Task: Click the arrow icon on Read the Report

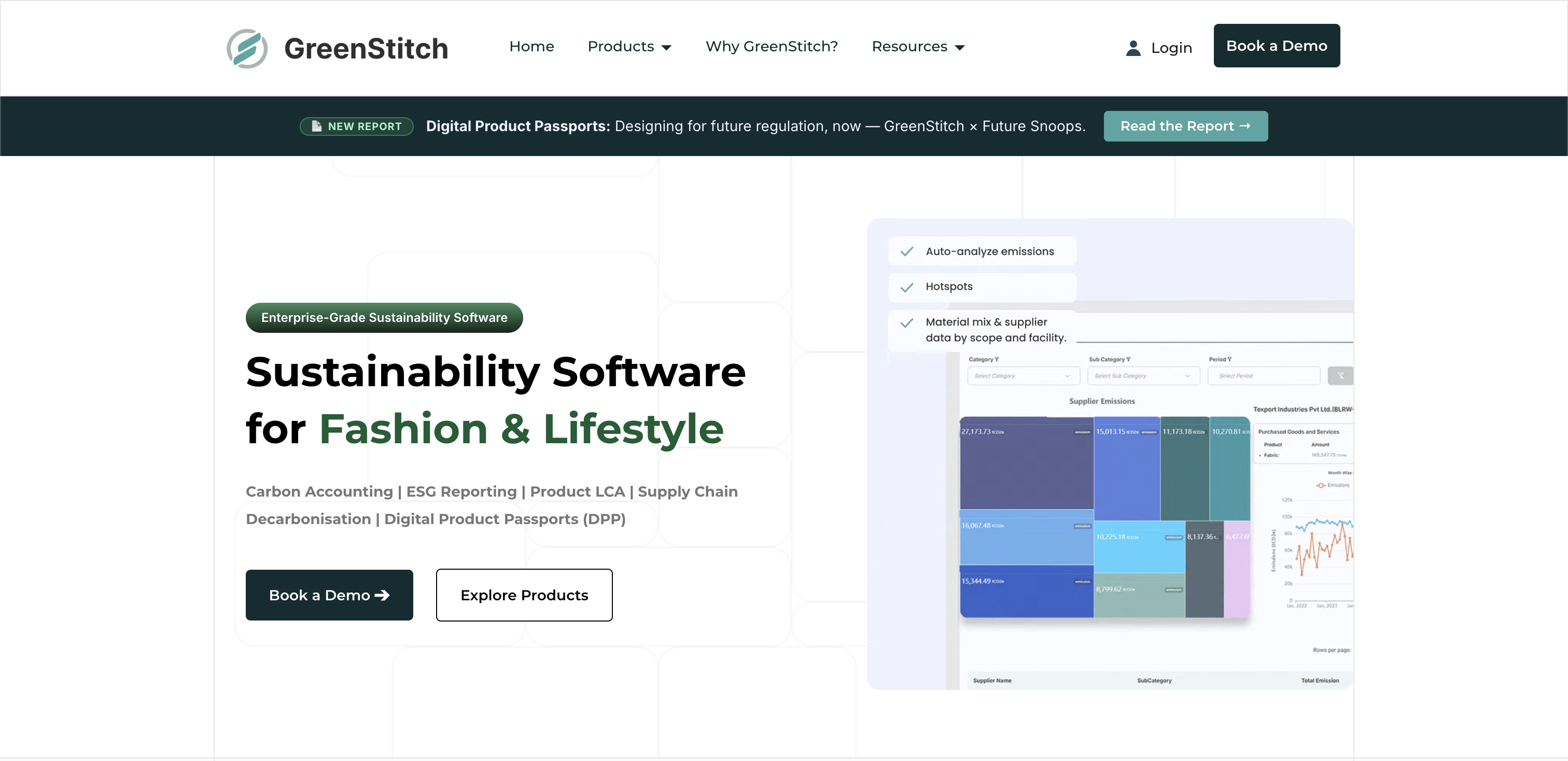Action: click(1245, 125)
